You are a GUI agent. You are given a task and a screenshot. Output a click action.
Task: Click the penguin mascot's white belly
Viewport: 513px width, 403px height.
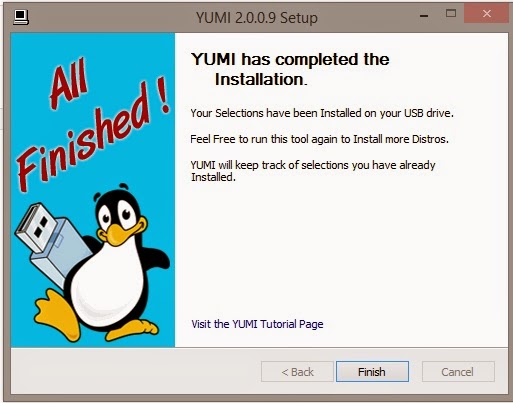[x=108, y=282]
